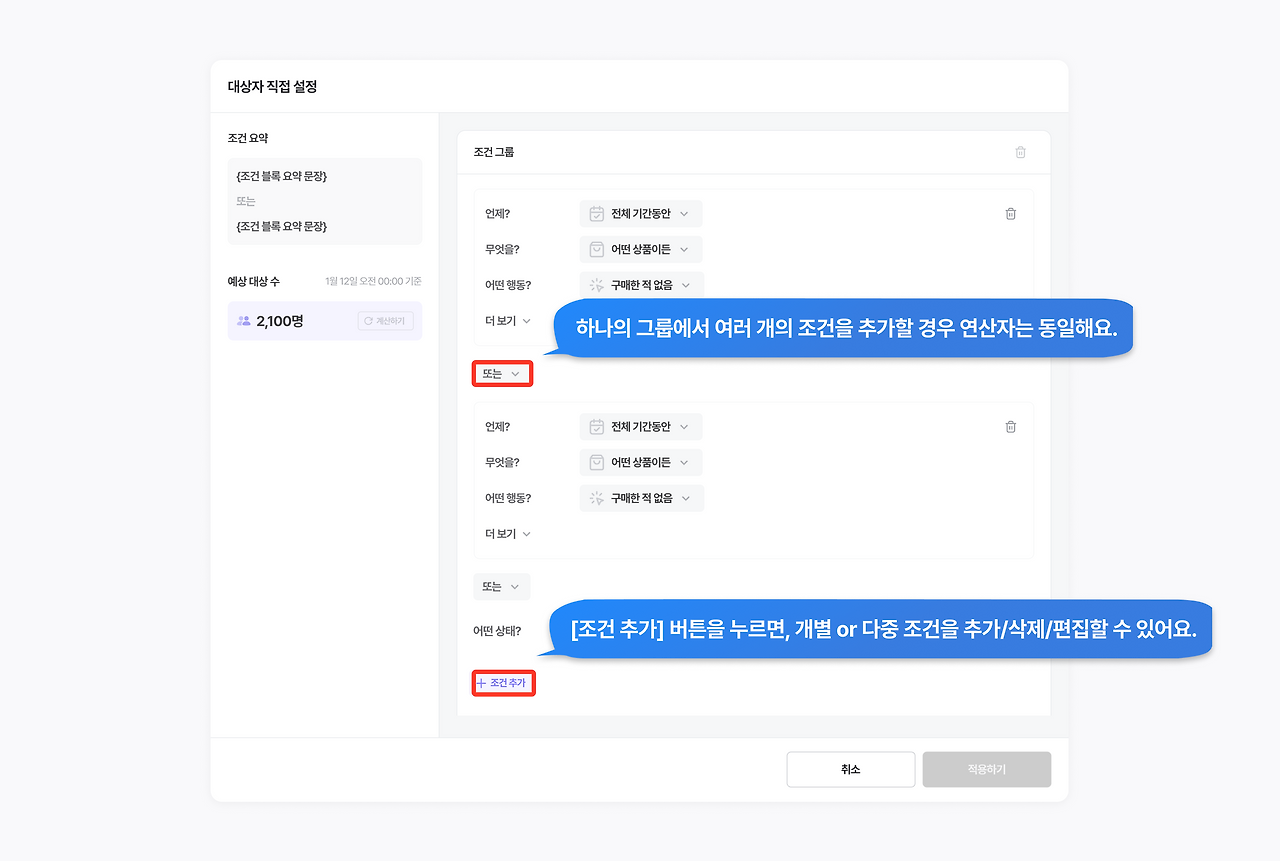Open the lower 또는 operator dropdown

tap(501, 586)
